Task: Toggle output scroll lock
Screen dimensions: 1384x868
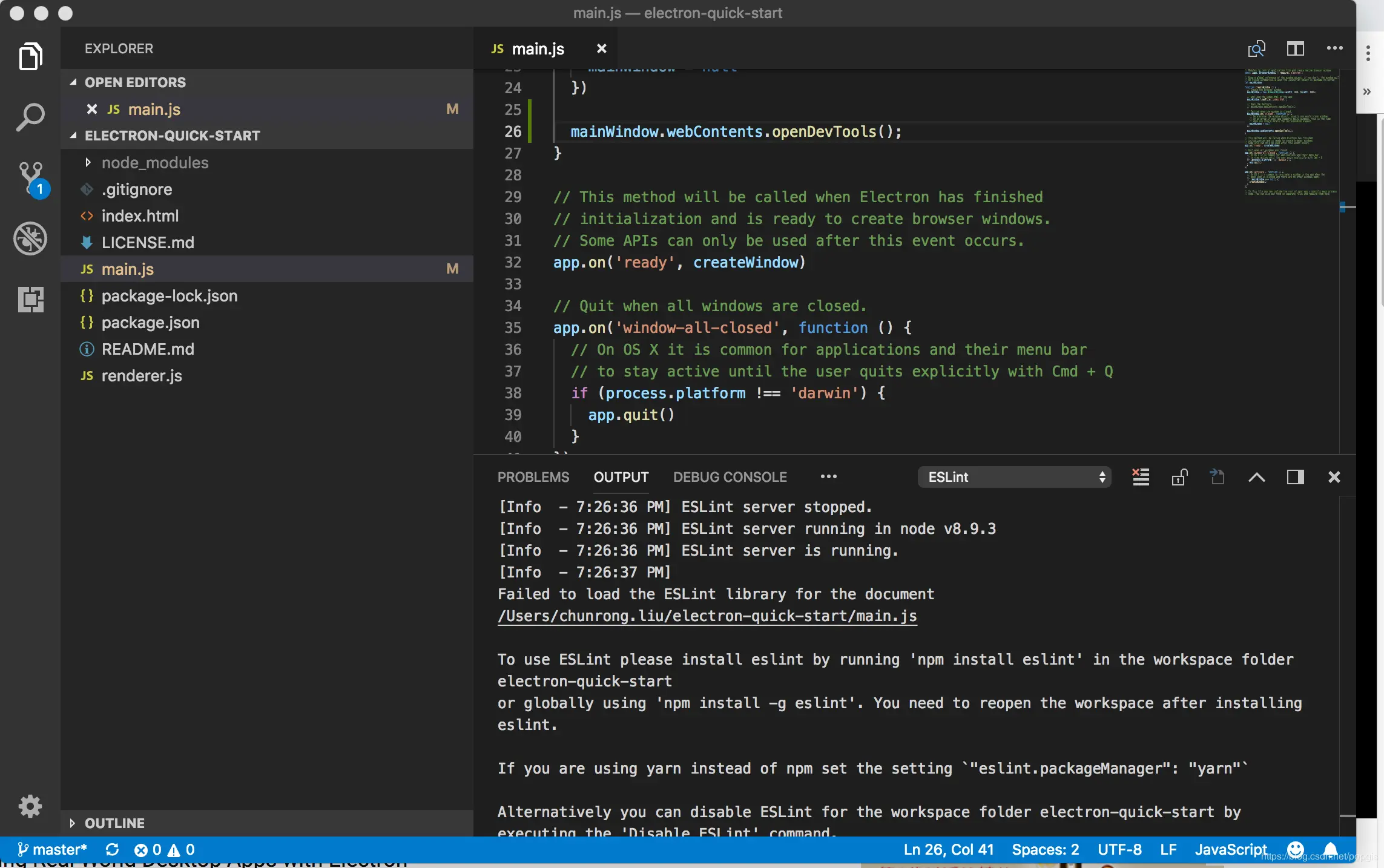Action: tap(1179, 477)
